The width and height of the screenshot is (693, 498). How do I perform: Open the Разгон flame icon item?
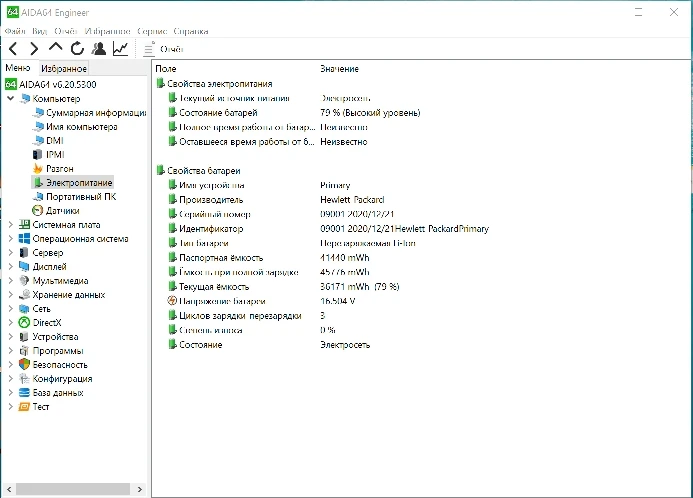[38, 169]
